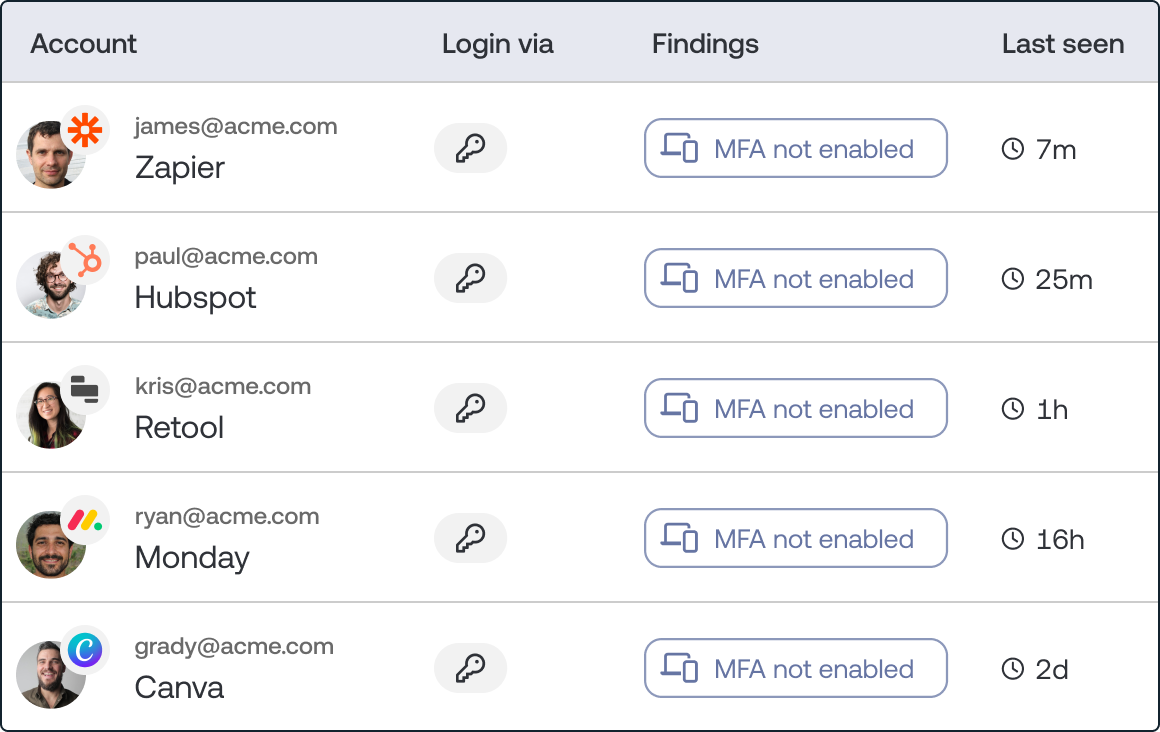This screenshot has width=1160, height=732.
Task: Click the Monday app logo icon
Action: pyautogui.click(x=86, y=521)
